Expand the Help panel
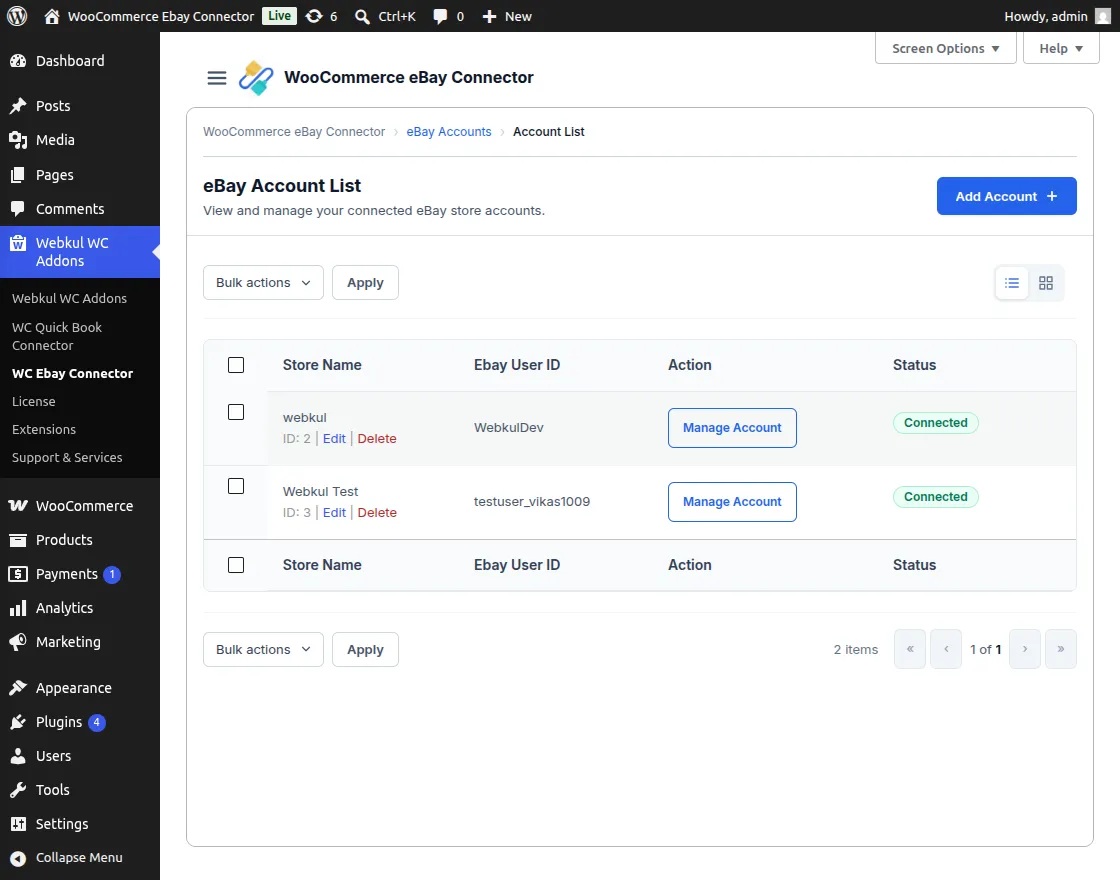This screenshot has height=880, width=1120. 1061,49
